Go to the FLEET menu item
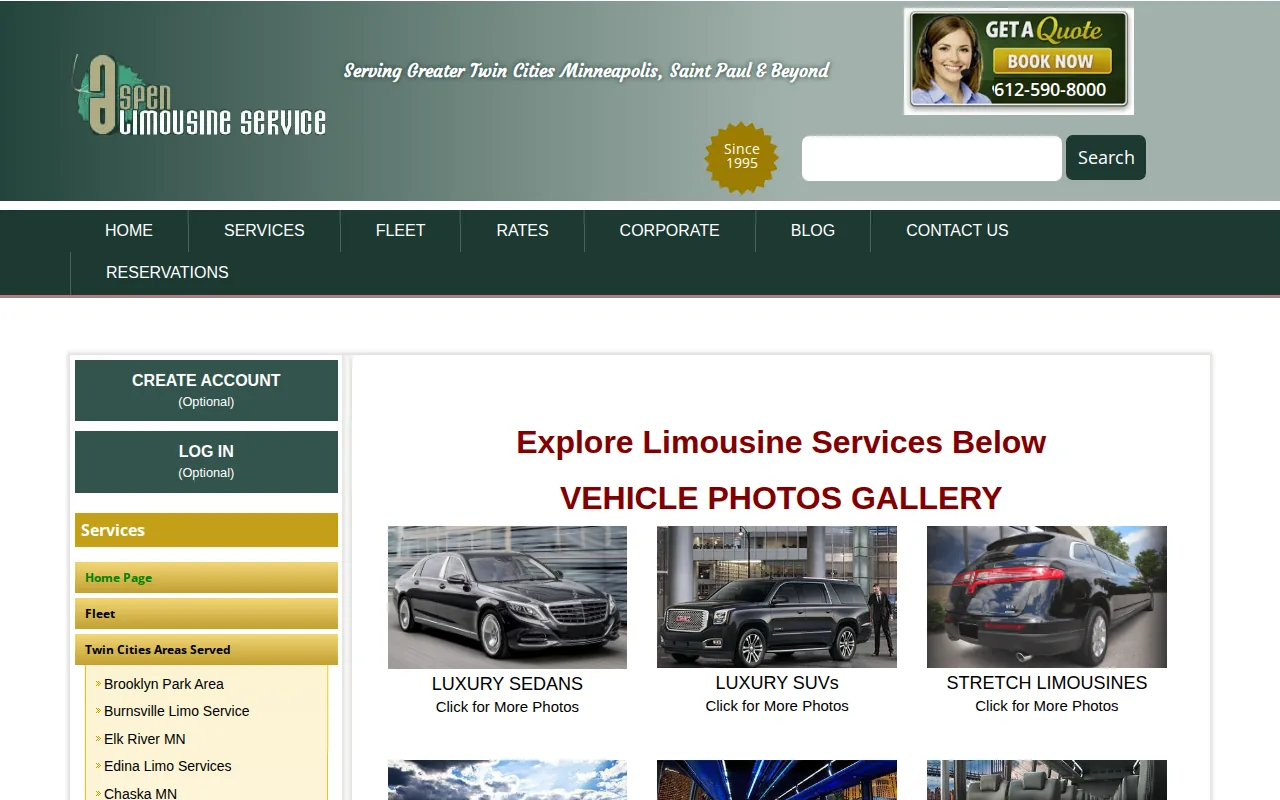Image resolution: width=1280 pixels, height=800 pixels. click(x=400, y=230)
